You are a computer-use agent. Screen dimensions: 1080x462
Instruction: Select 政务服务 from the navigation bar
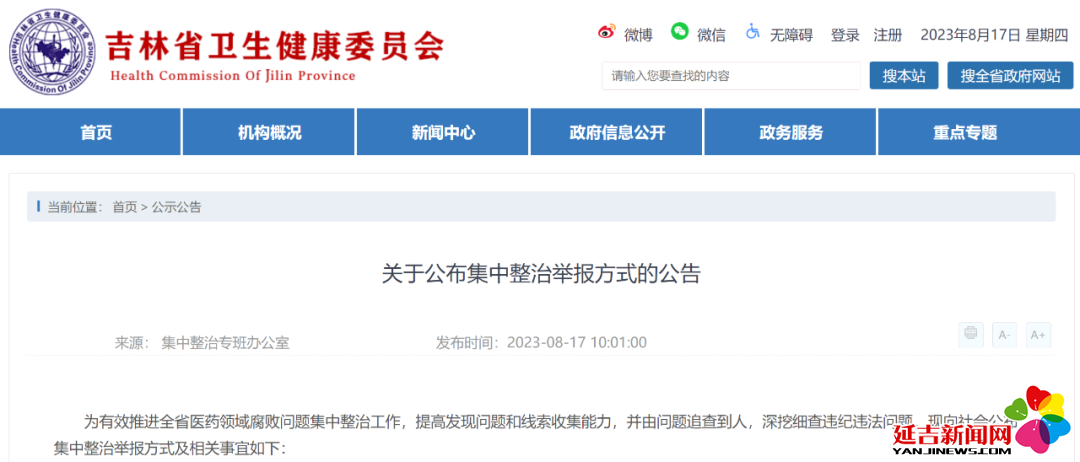(791, 133)
